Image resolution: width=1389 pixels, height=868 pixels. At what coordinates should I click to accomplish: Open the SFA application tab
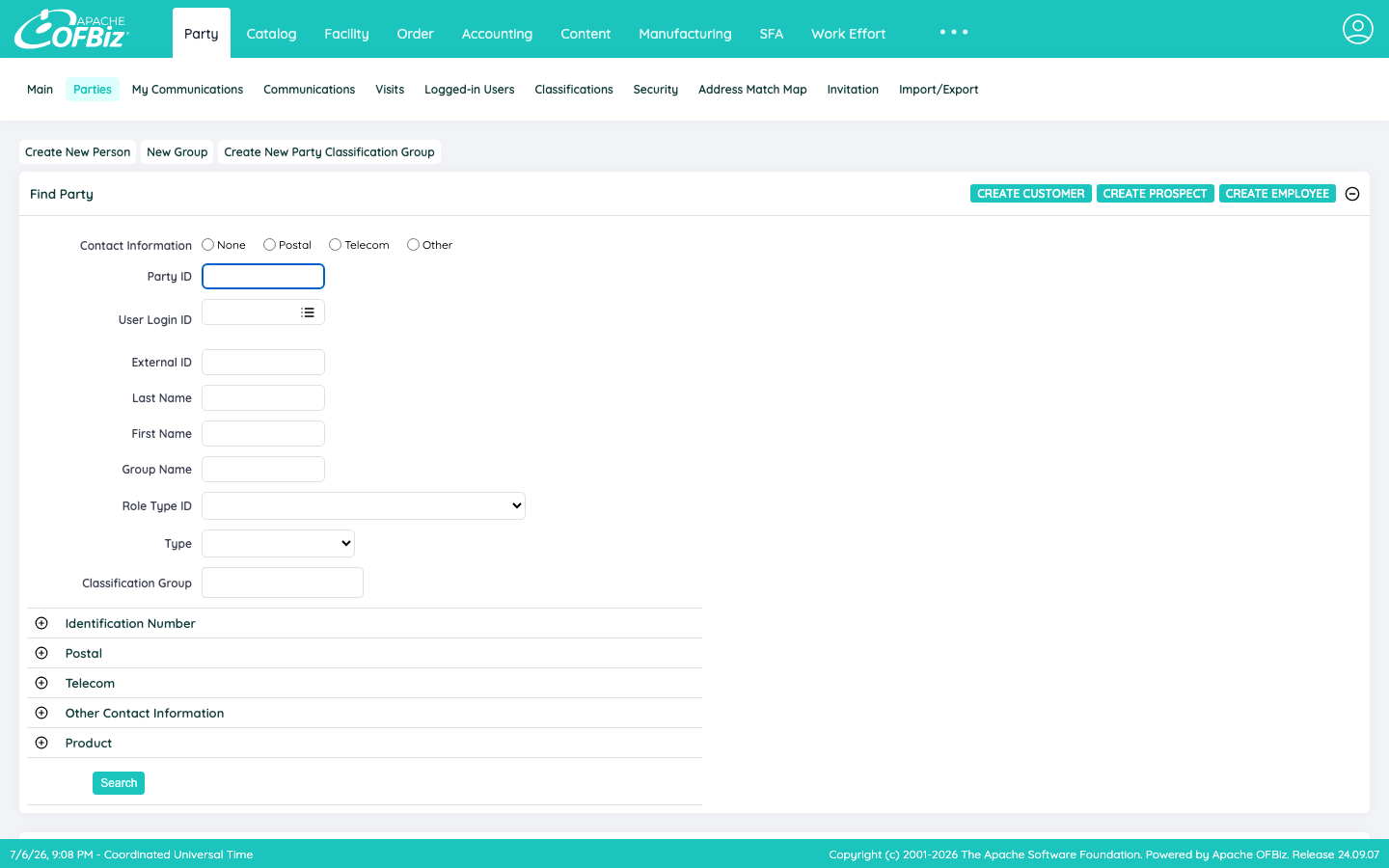[x=772, y=34]
